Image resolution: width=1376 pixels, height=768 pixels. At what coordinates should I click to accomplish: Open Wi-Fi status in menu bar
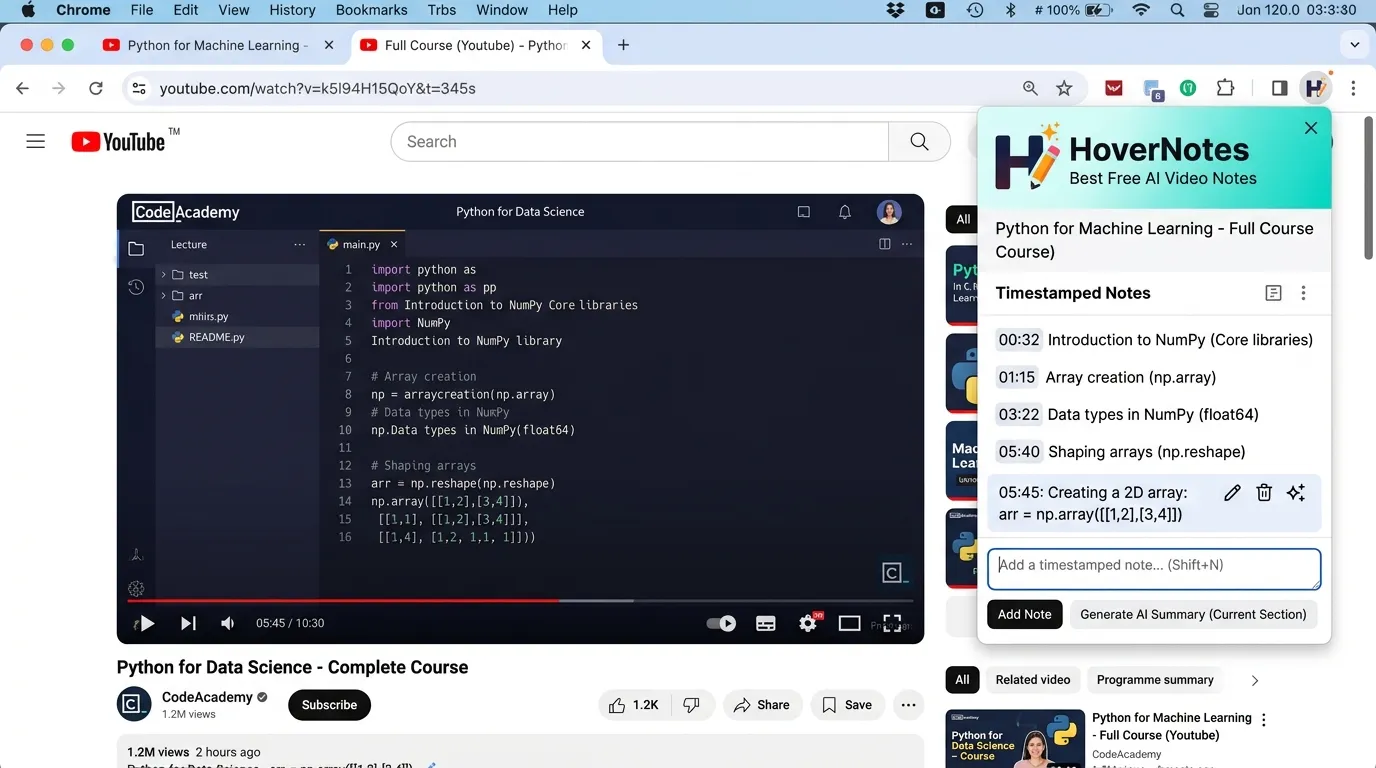(x=1141, y=10)
